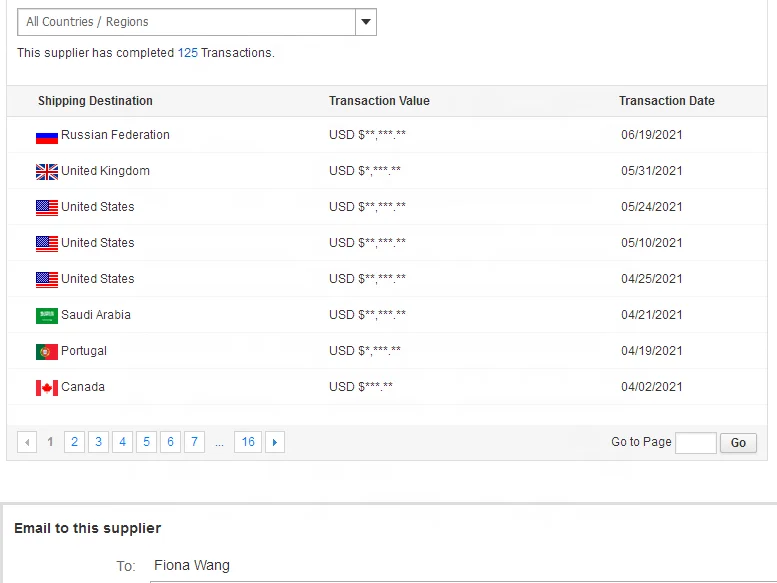Select the Canada row text

83,387
